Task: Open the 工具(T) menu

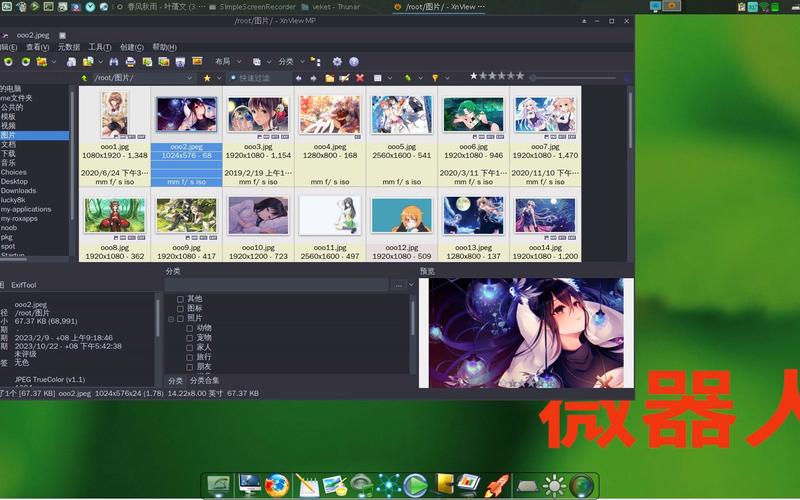Action: tap(99, 47)
